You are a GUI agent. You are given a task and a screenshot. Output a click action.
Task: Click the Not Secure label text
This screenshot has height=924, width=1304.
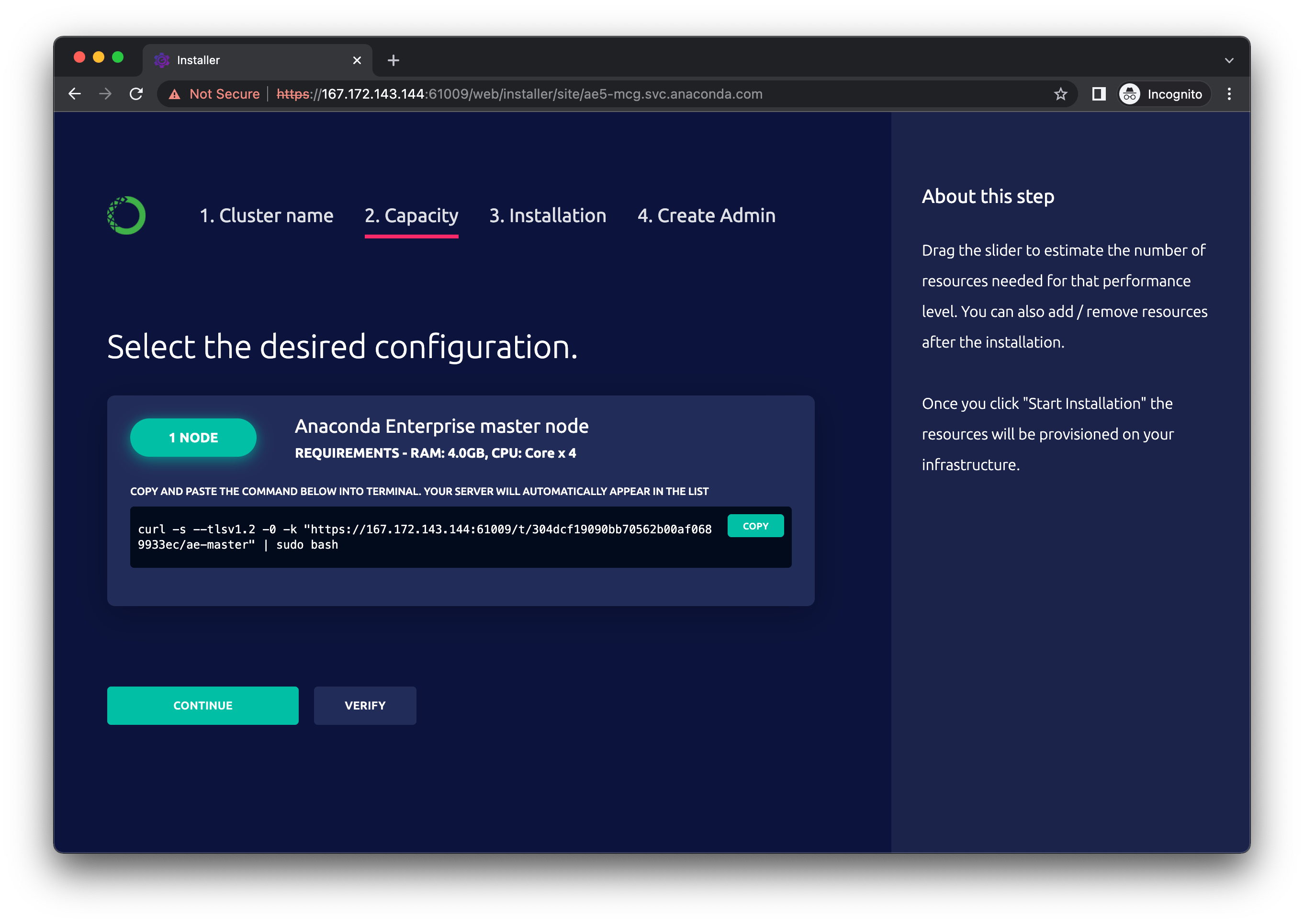coord(225,94)
